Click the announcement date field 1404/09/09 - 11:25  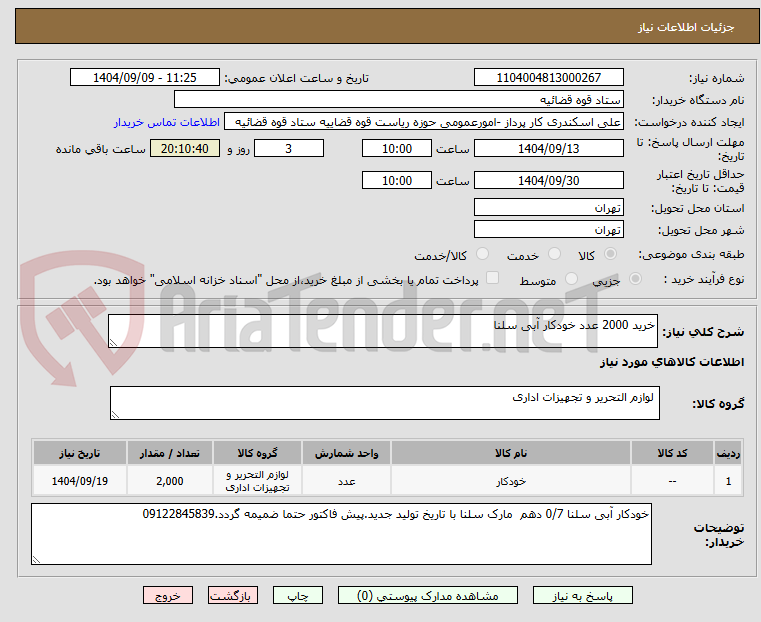145,78
